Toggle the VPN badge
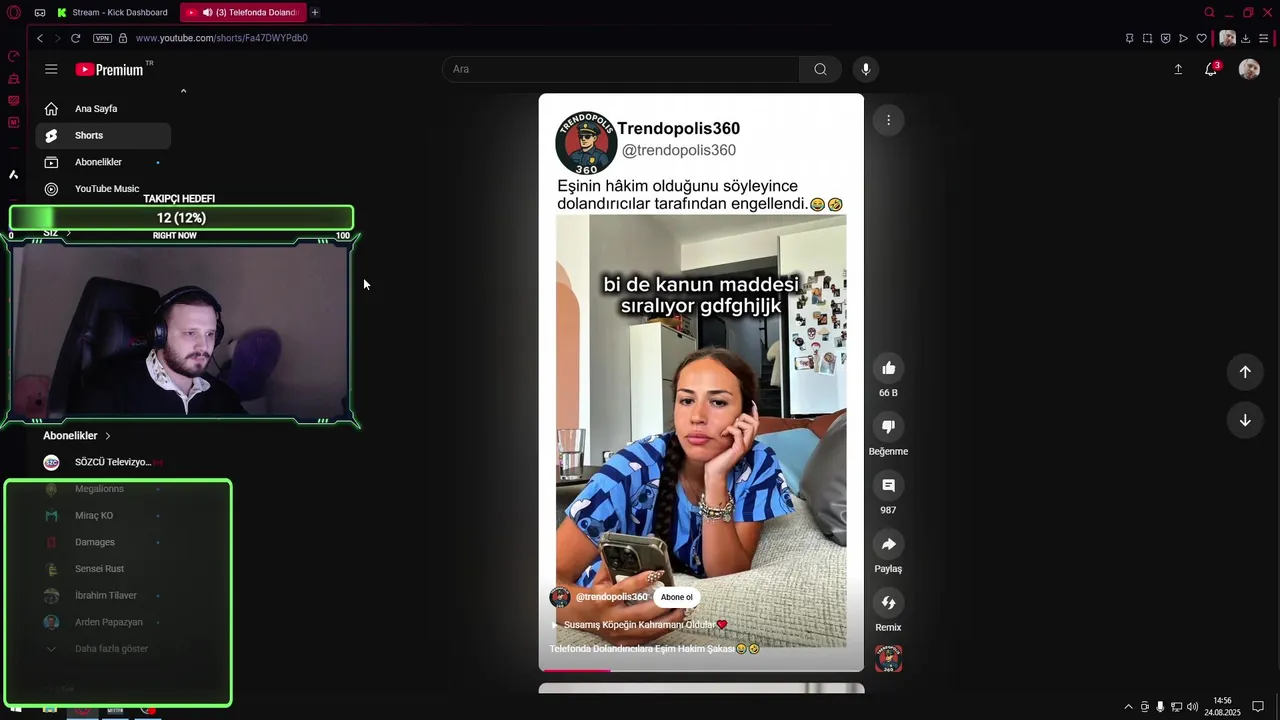Screen dimensions: 1280x720 pyautogui.click(x=102, y=38)
